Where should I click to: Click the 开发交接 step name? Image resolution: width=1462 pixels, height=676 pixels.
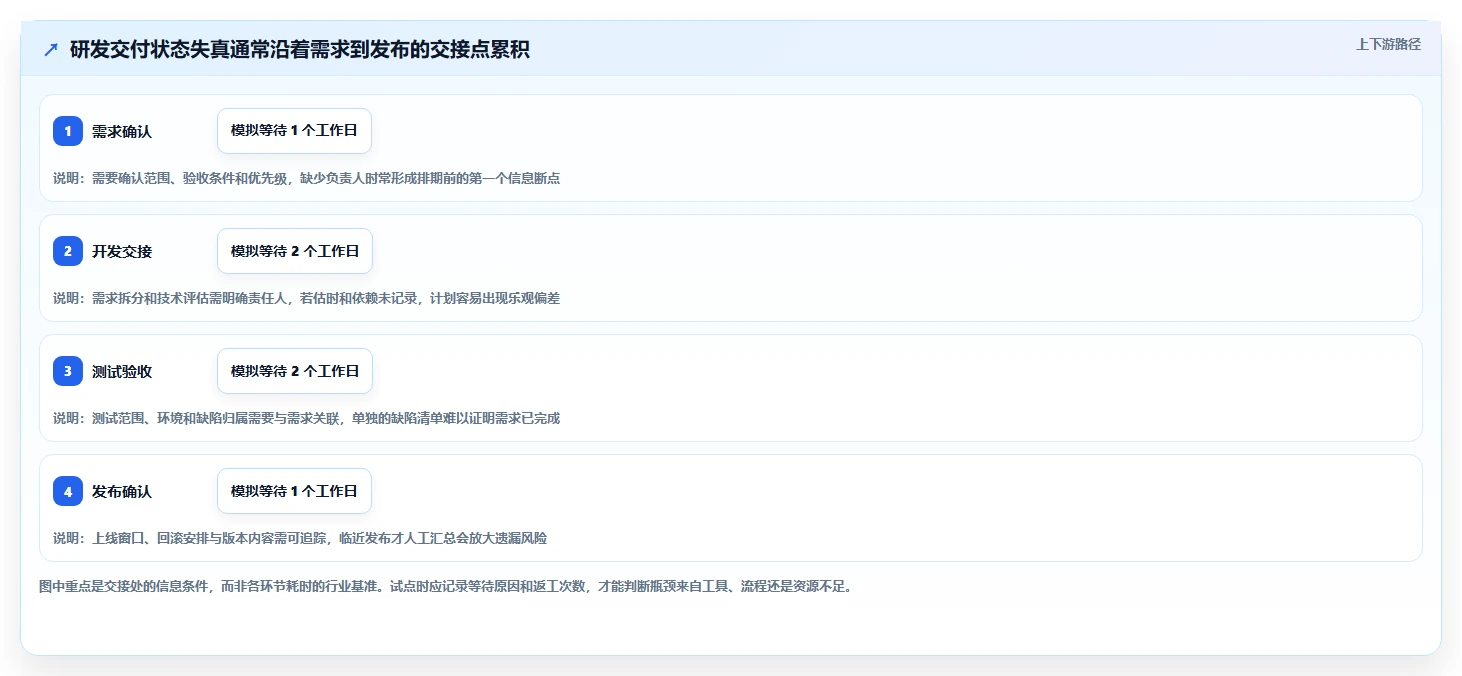(122, 251)
